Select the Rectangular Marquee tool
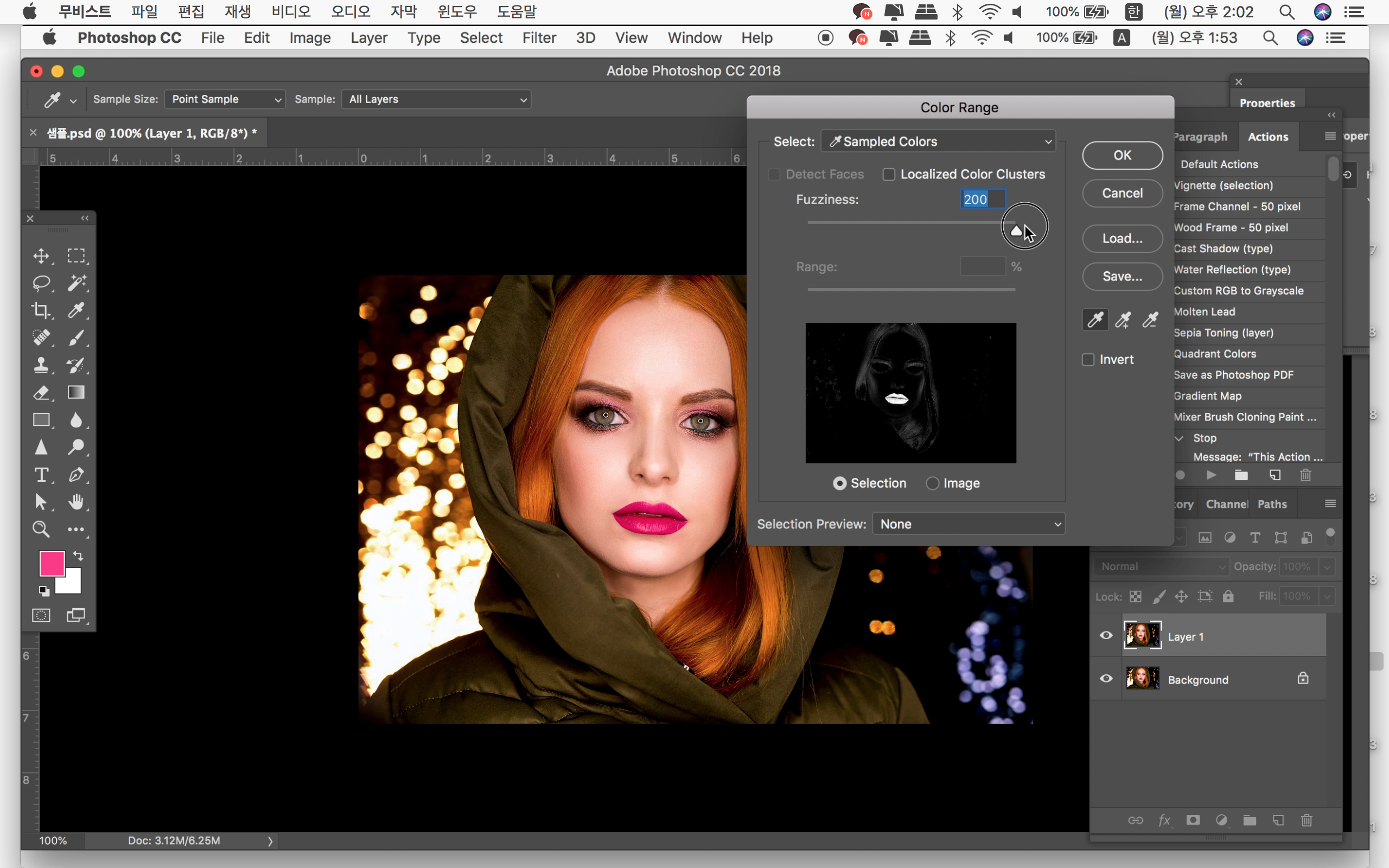The width and height of the screenshot is (1389, 868). 77,256
